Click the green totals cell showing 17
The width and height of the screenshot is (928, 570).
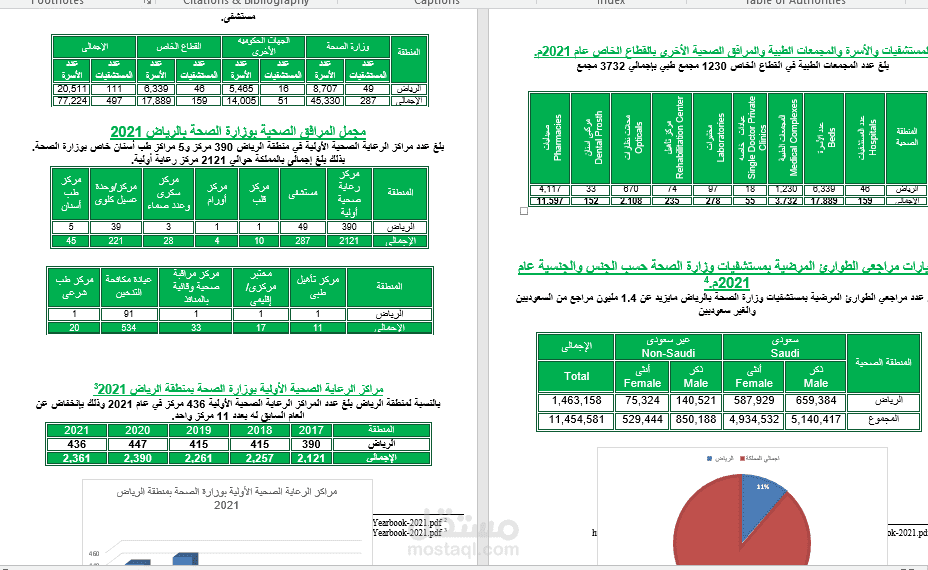coord(261,327)
